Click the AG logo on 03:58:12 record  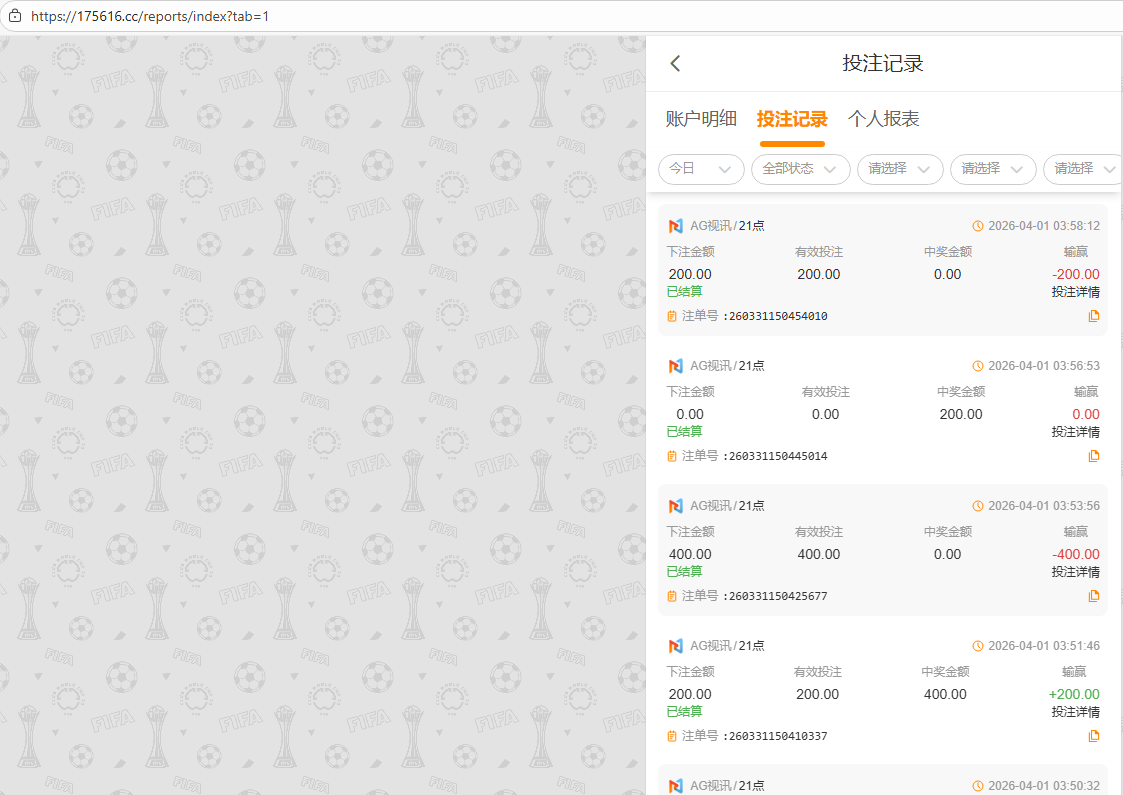point(676,226)
